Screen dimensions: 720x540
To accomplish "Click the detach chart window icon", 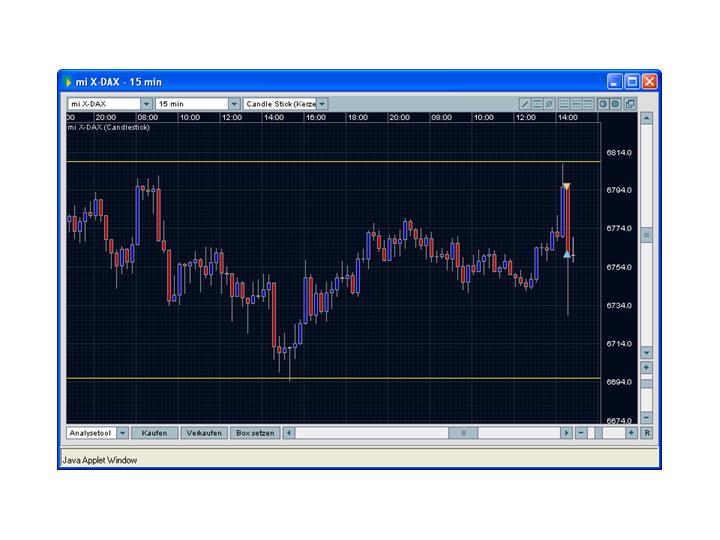I will point(630,104).
